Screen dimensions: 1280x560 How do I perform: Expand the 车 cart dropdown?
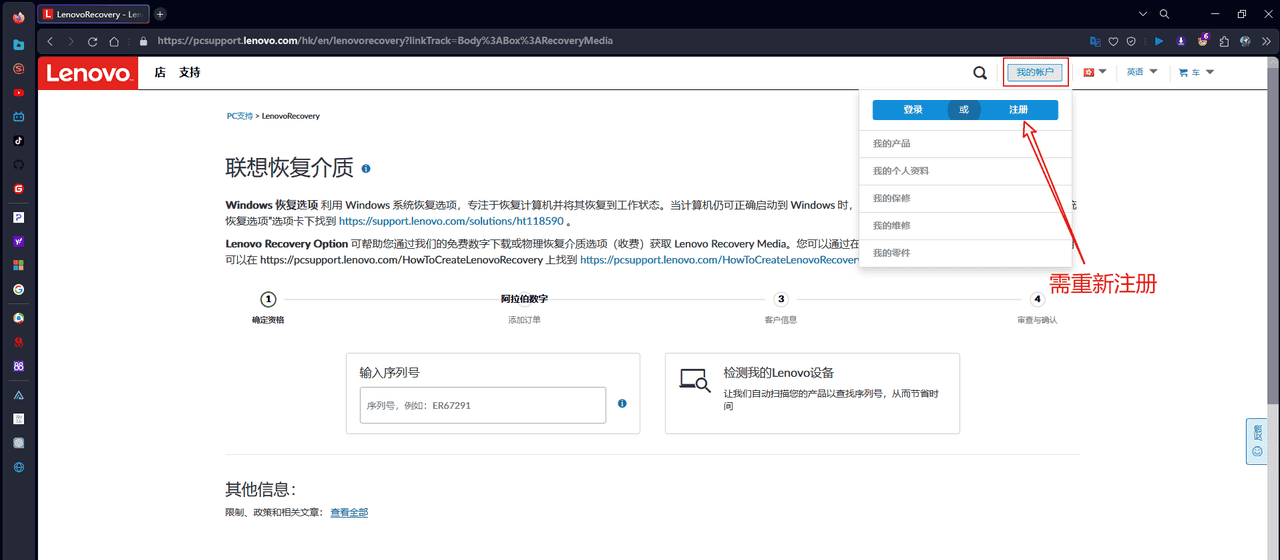1196,72
